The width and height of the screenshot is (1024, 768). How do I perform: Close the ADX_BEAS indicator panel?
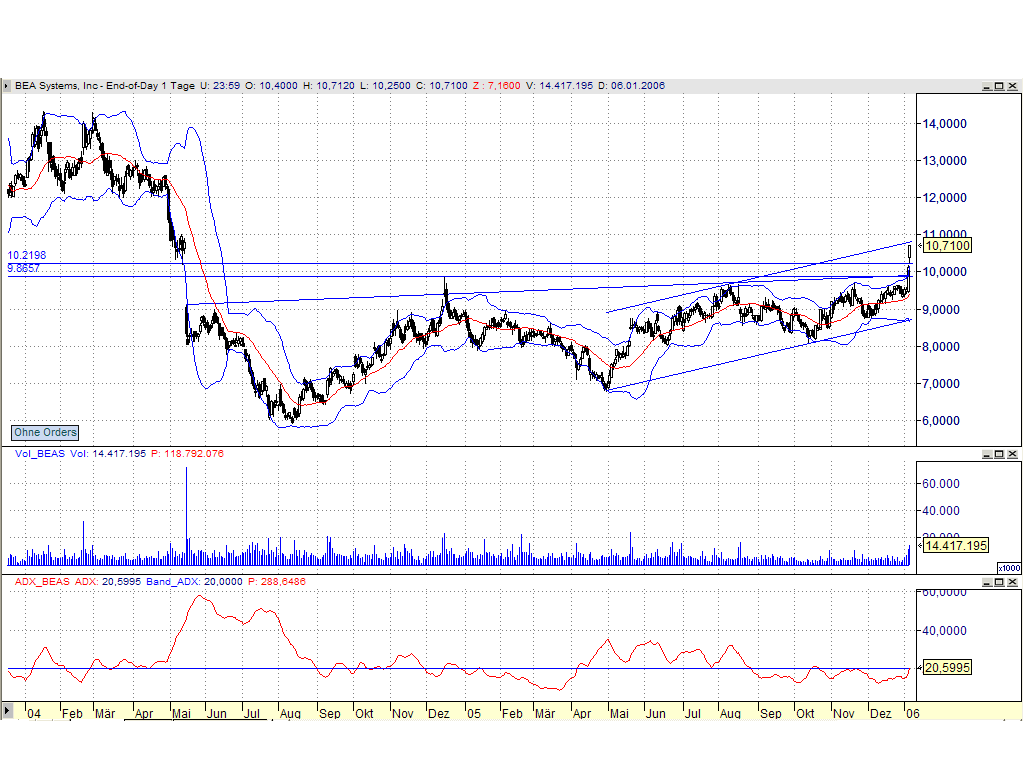pos(1011,581)
